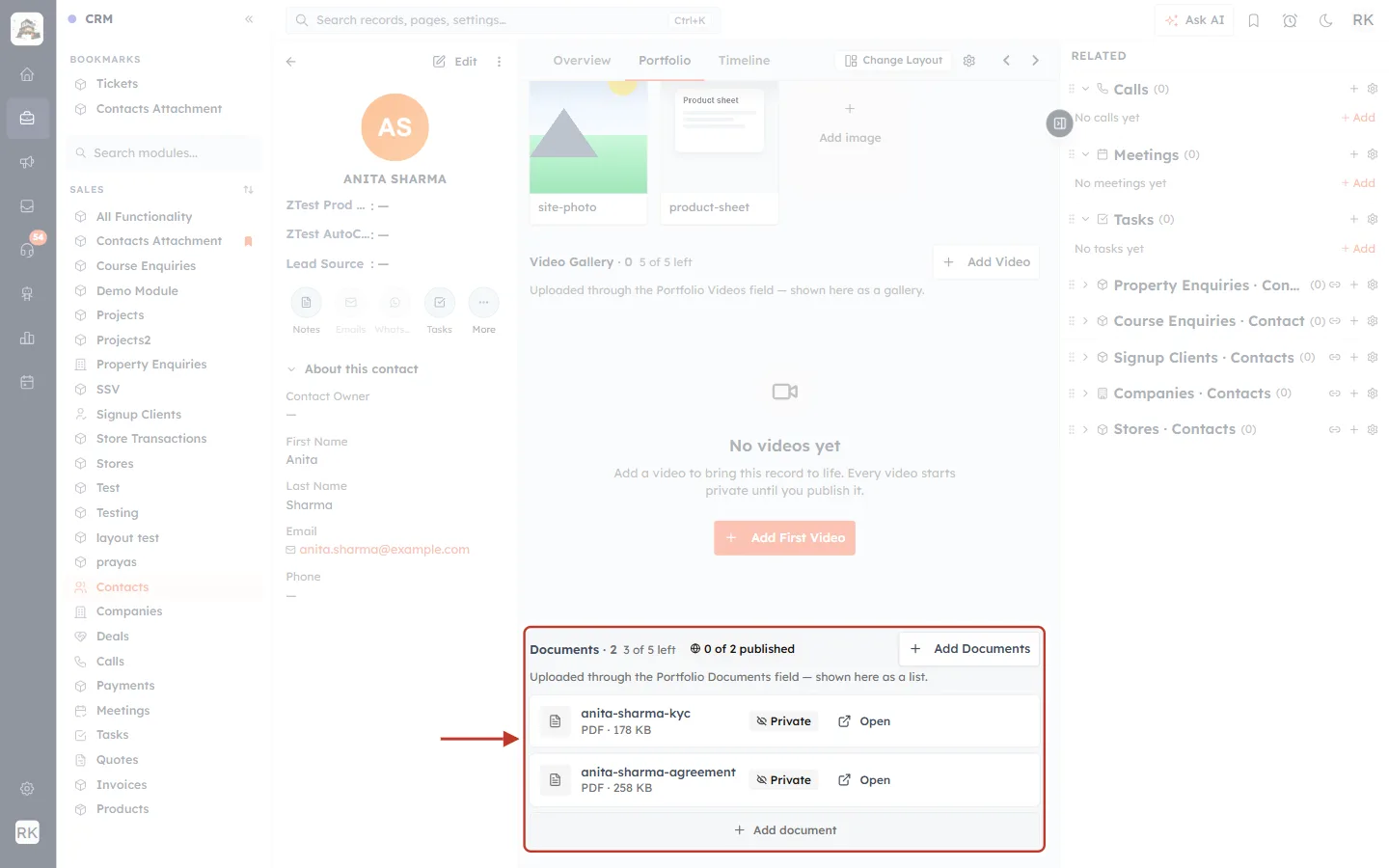This screenshot has height=868, width=1389.
Task: Open settings gear at the rail bottom
Action: [27, 789]
